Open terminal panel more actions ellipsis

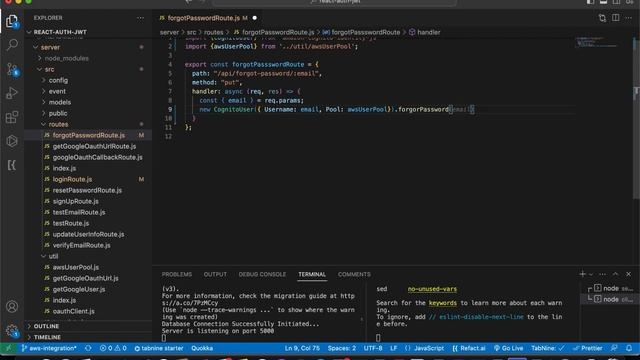(x=602, y=274)
